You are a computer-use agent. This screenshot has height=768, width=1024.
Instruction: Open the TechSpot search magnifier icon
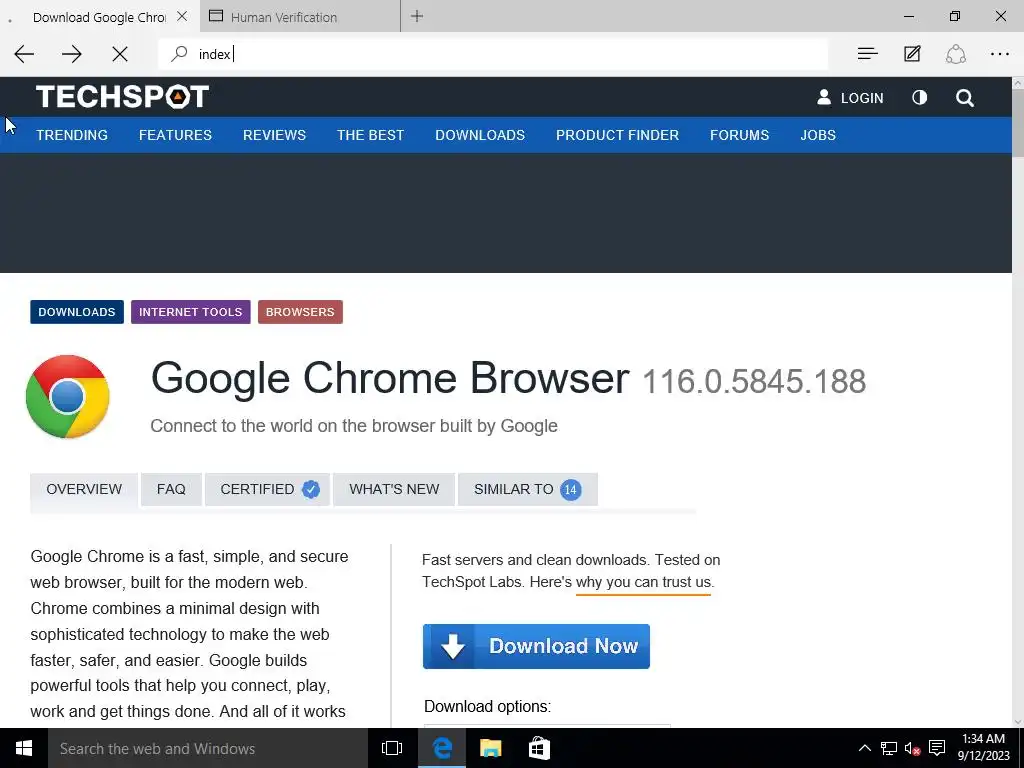tap(965, 98)
